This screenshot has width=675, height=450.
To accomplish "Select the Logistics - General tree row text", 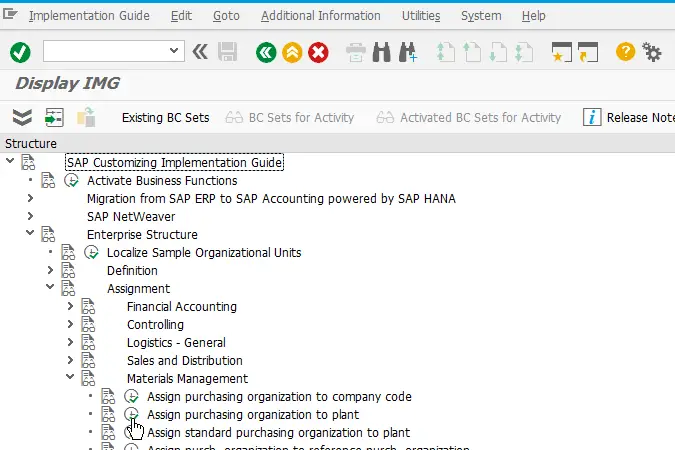I will point(176,343).
